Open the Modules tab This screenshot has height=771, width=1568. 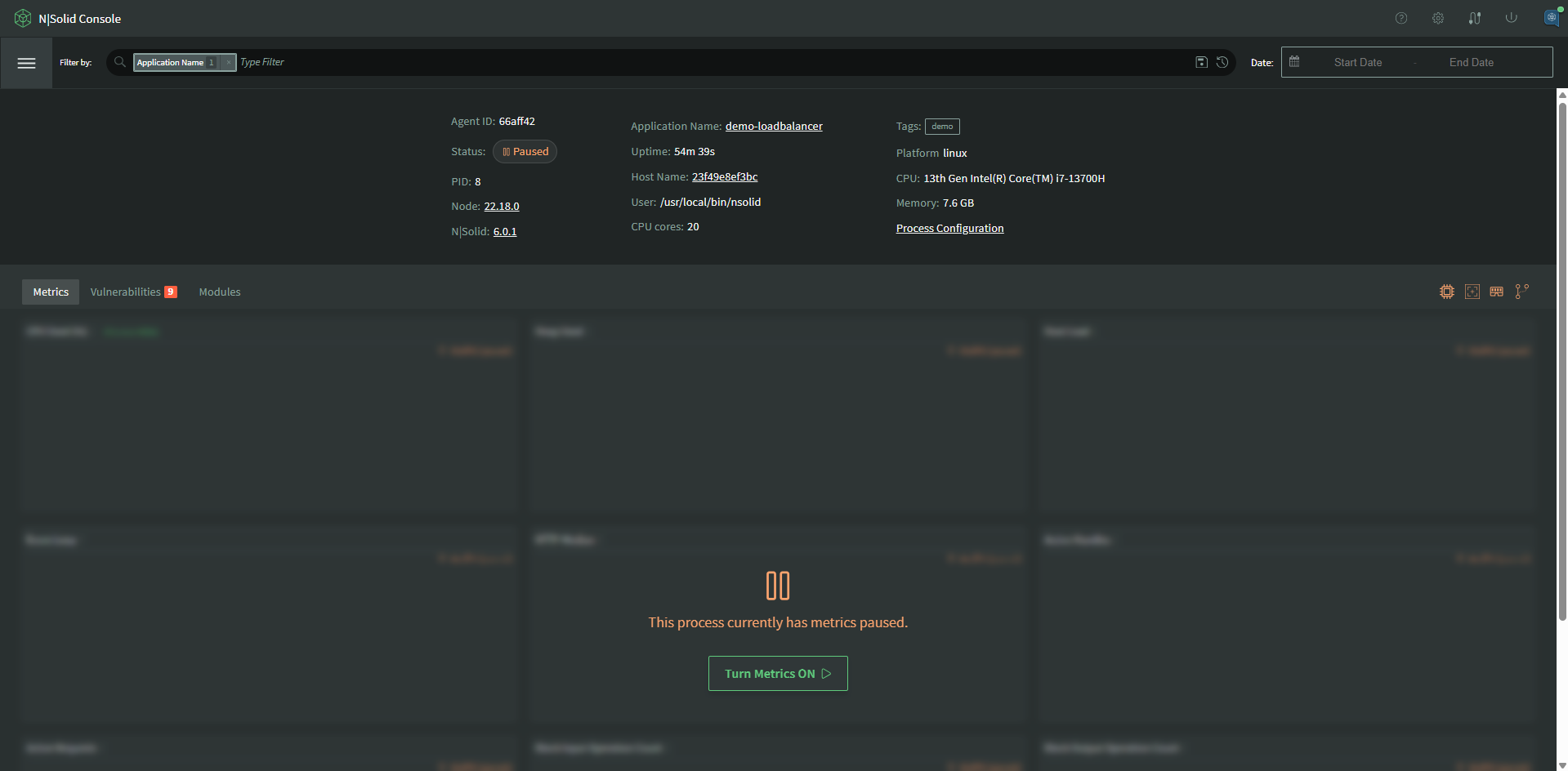(219, 292)
